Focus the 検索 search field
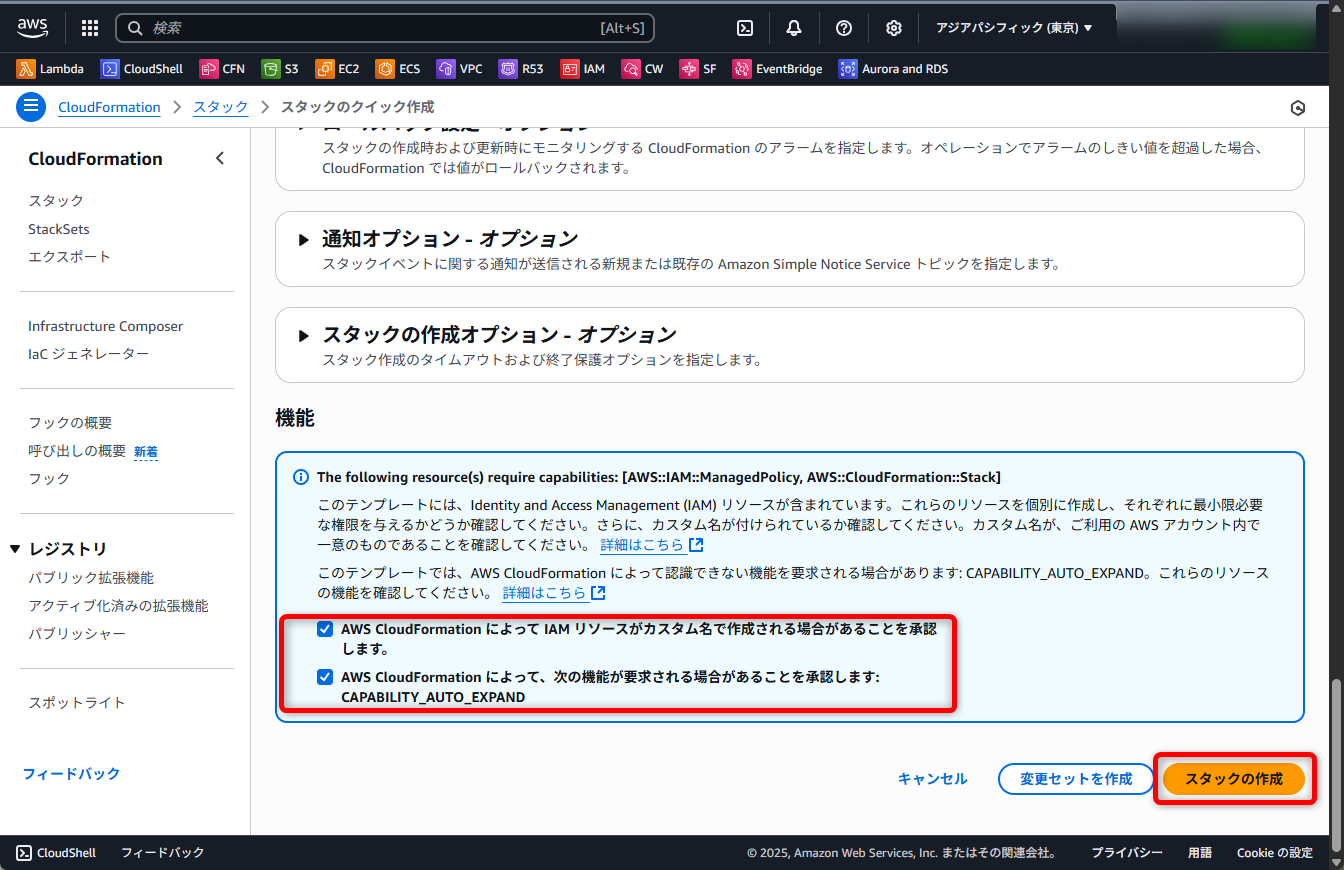The image size is (1344, 870). [385, 28]
